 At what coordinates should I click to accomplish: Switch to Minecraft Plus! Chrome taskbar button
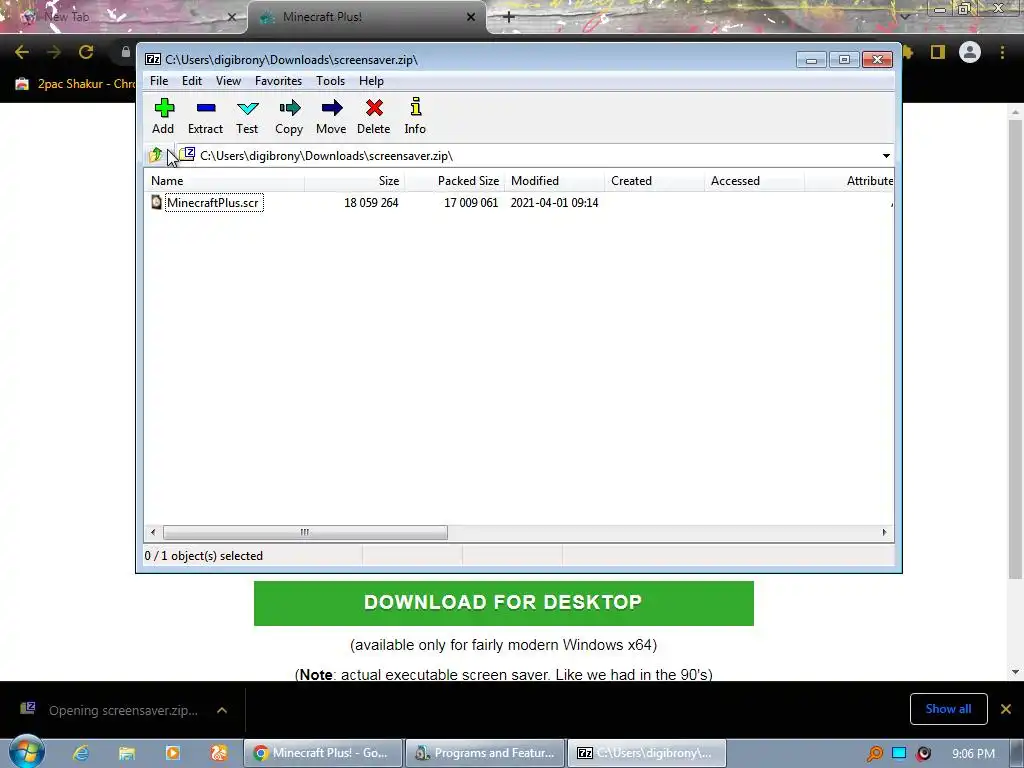(323, 753)
